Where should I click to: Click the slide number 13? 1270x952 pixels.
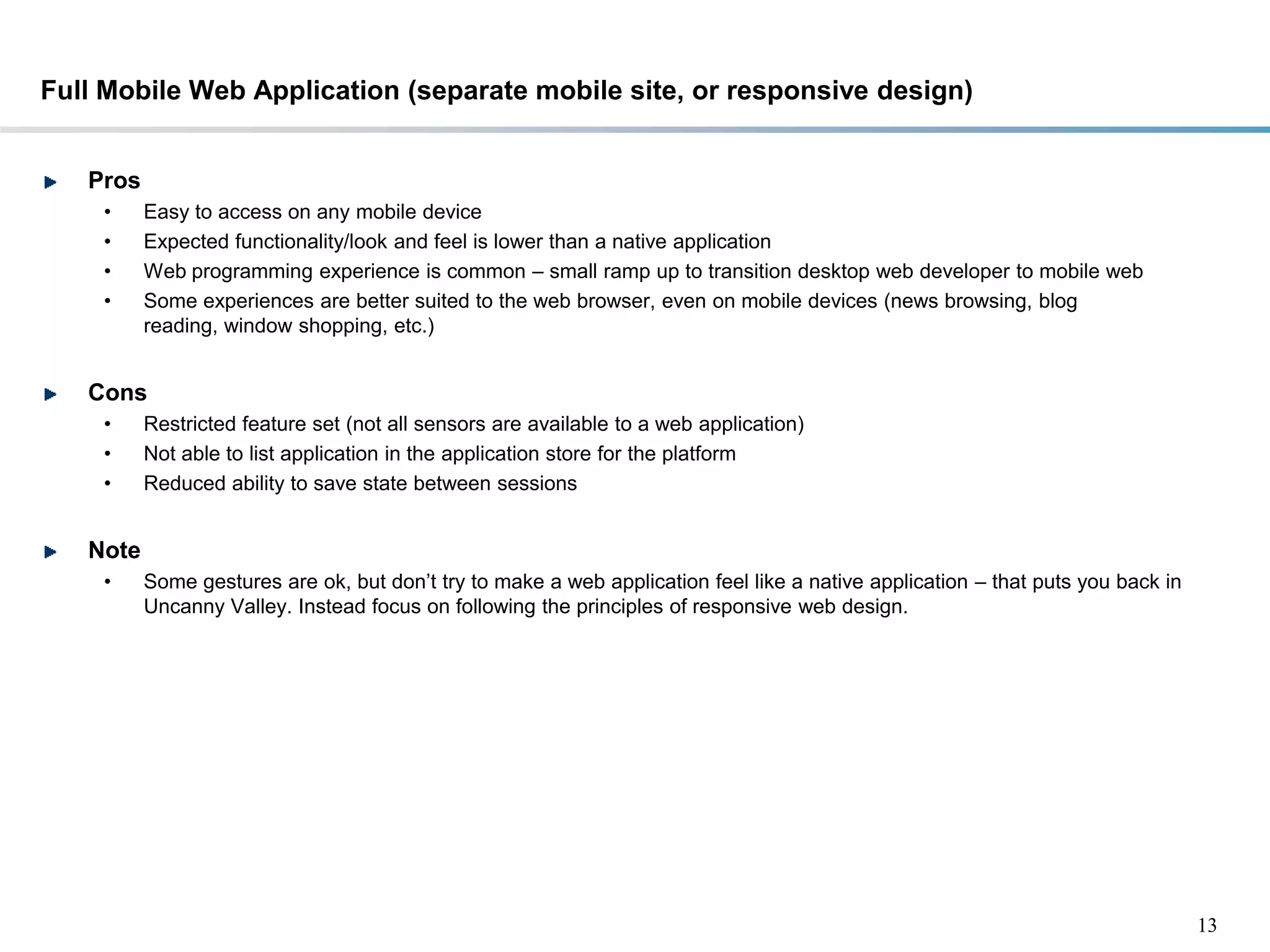(x=1207, y=925)
